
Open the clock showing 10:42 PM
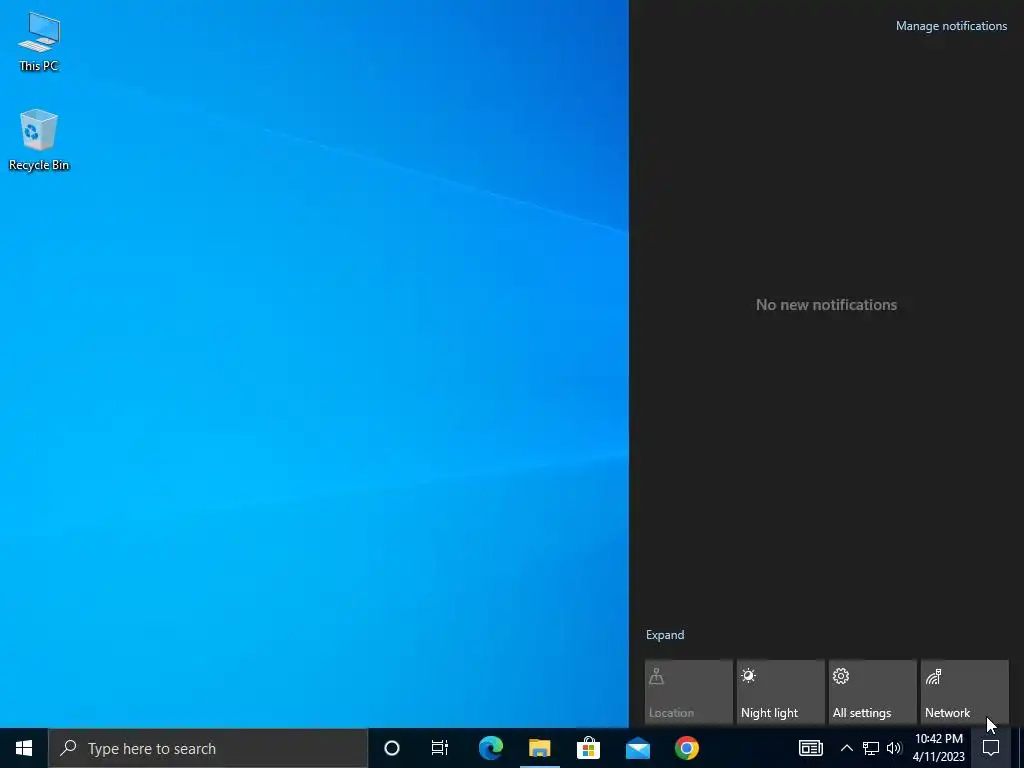938,748
